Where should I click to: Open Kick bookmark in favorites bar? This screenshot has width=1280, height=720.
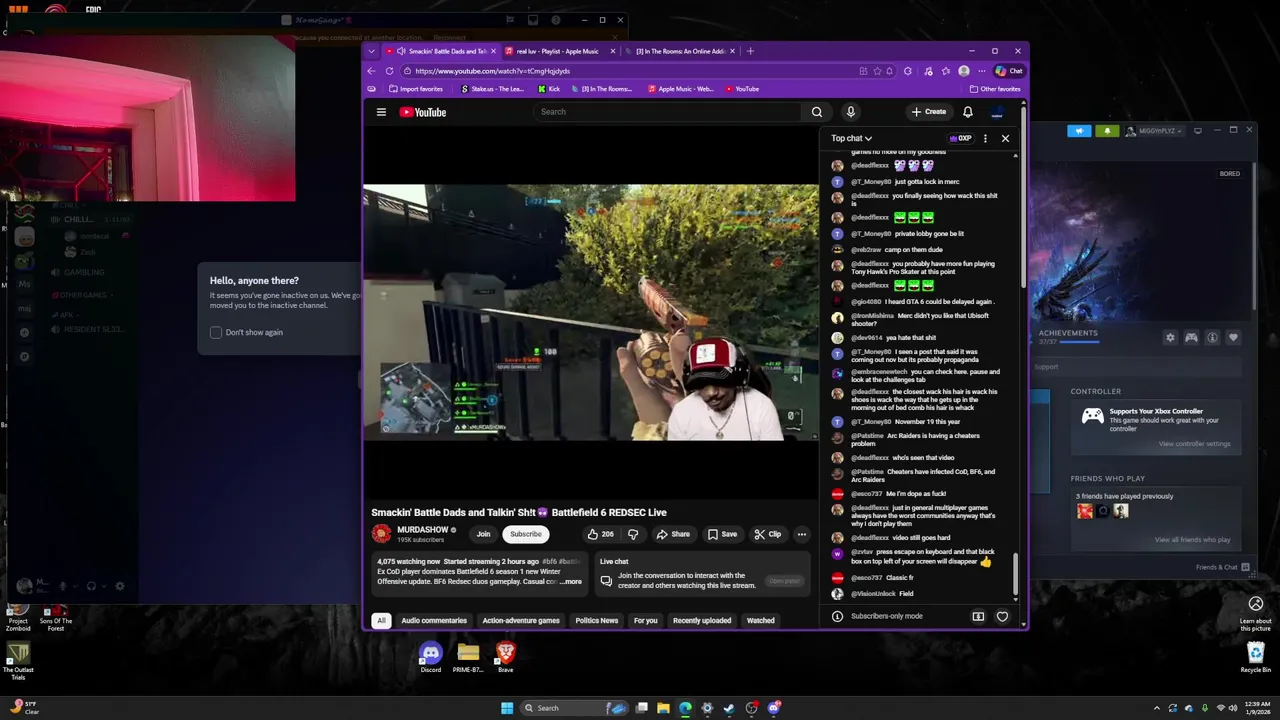click(549, 89)
